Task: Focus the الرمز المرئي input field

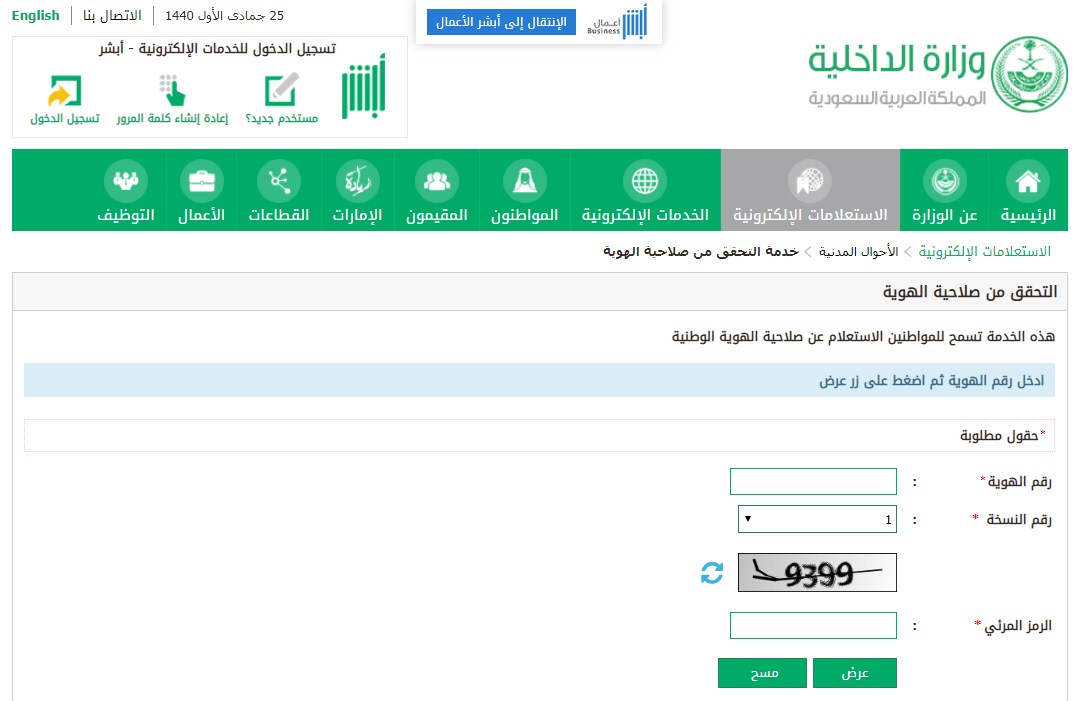Action: coord(813,625)
